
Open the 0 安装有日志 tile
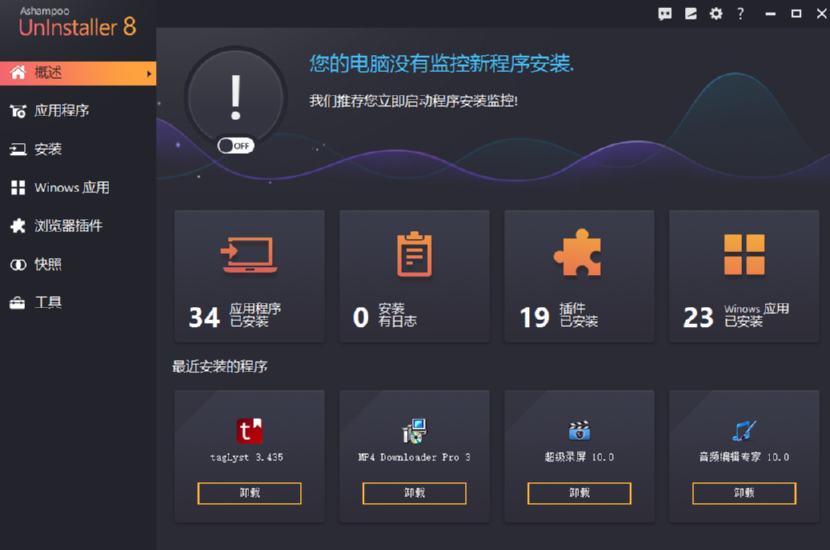pyautogui.click(x=414, y=276)
